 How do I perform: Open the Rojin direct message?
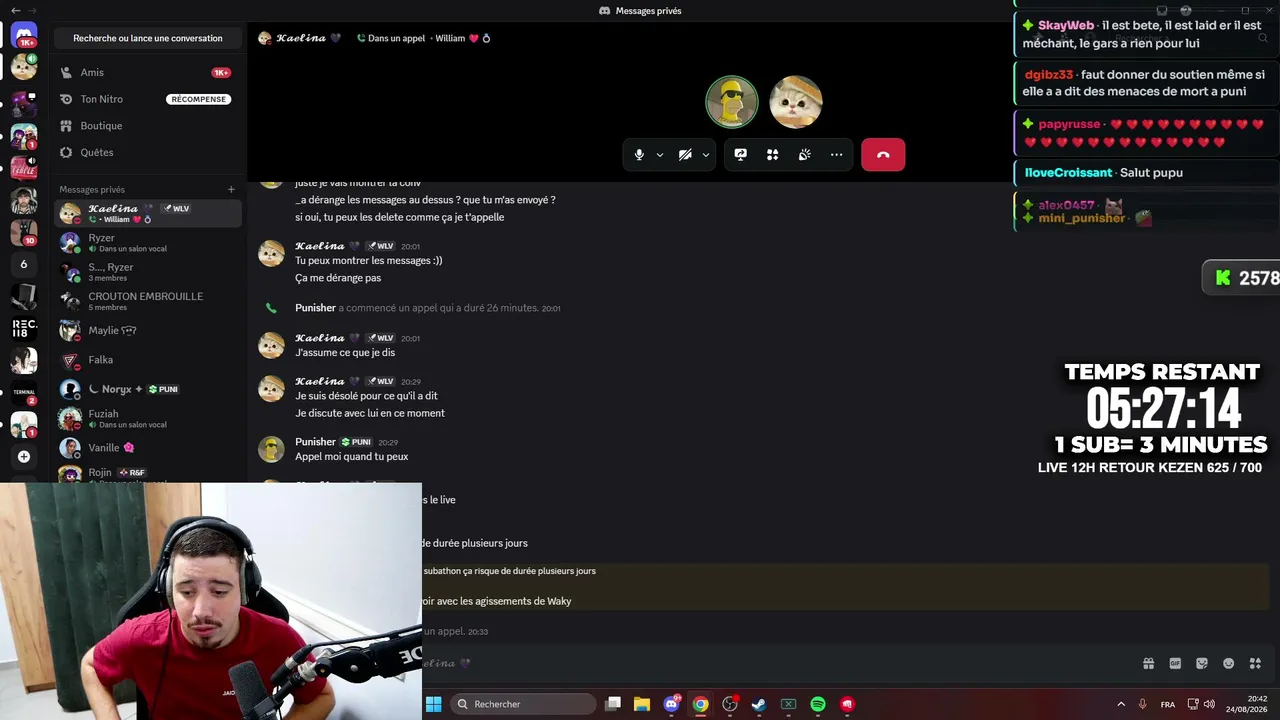(148, 474)
